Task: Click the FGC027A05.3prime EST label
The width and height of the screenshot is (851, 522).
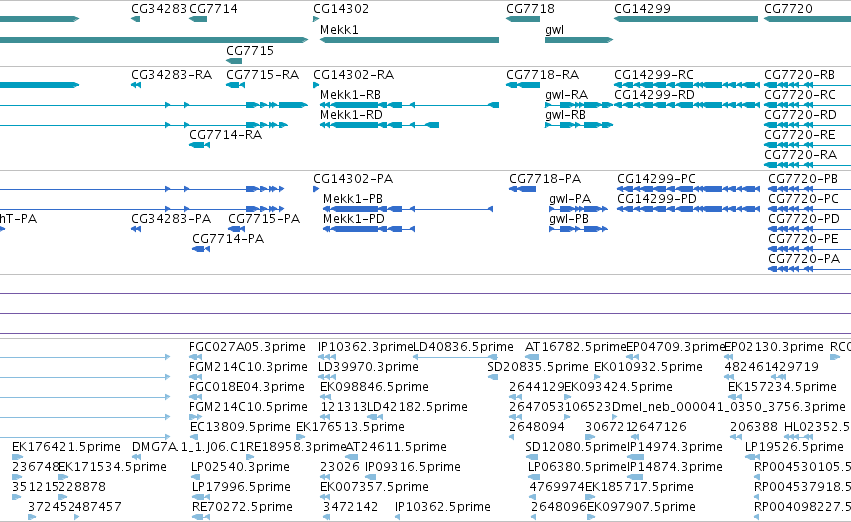Action: (247, 347)
